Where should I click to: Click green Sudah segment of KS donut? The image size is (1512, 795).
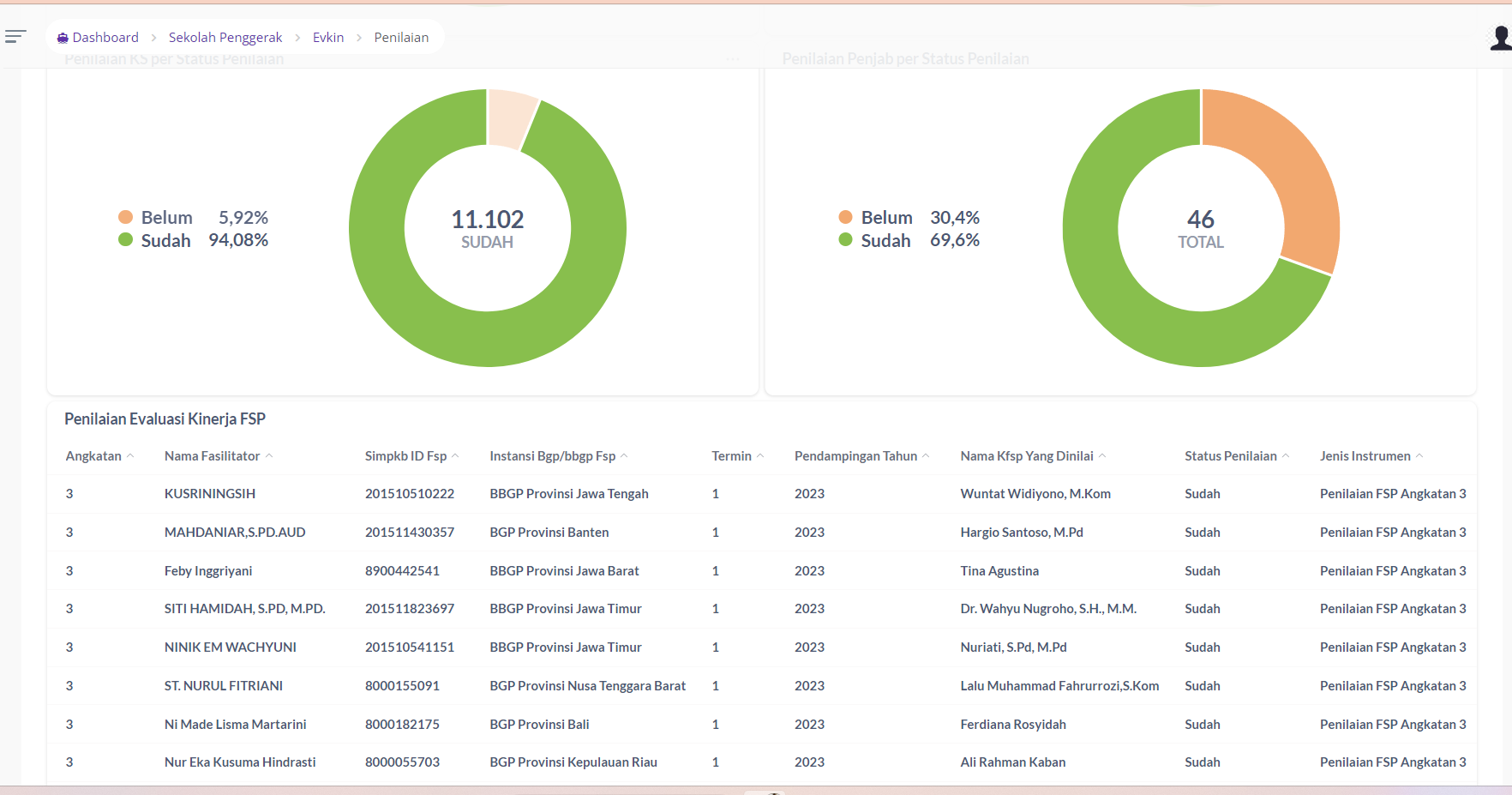point(488,339)
